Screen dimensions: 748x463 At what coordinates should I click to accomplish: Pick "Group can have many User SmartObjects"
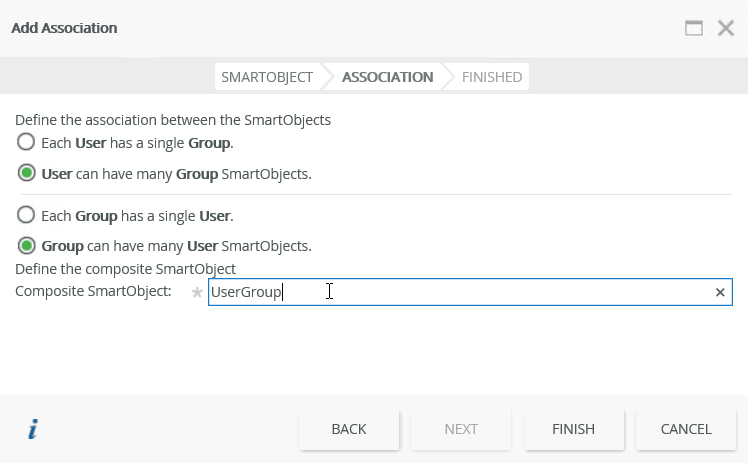pyautogui.click(x=26, y=245)
